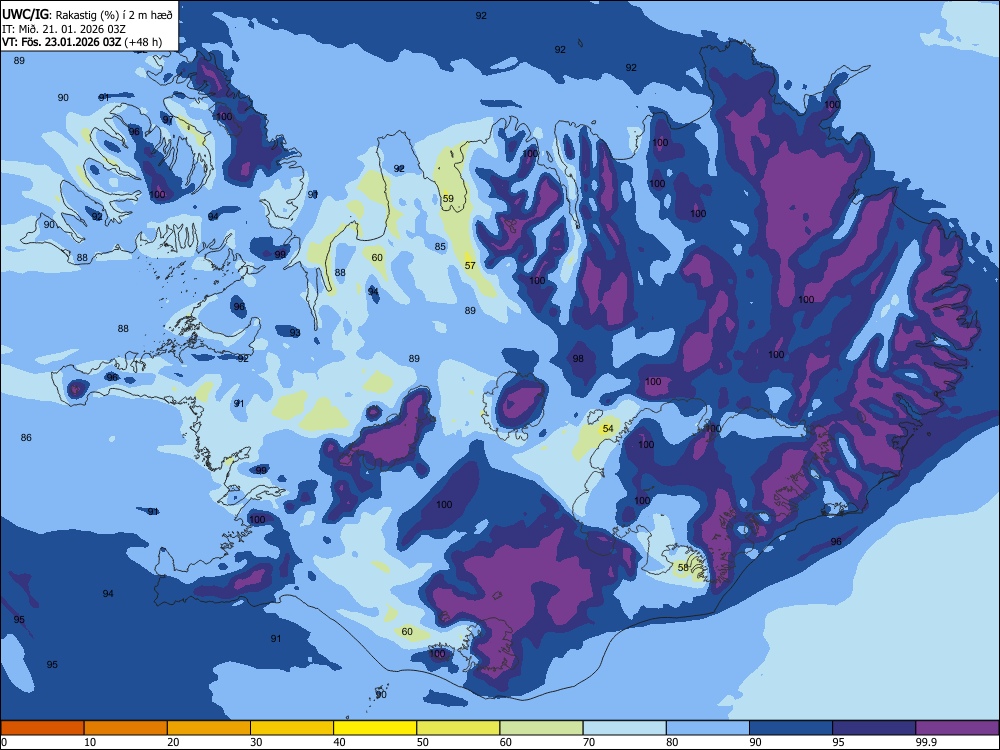Image resolution: width=1000 pixels, height=750 pixels.
Task: Pick the pale yellow 50–60 legend swatch
Action: point(458,728)
